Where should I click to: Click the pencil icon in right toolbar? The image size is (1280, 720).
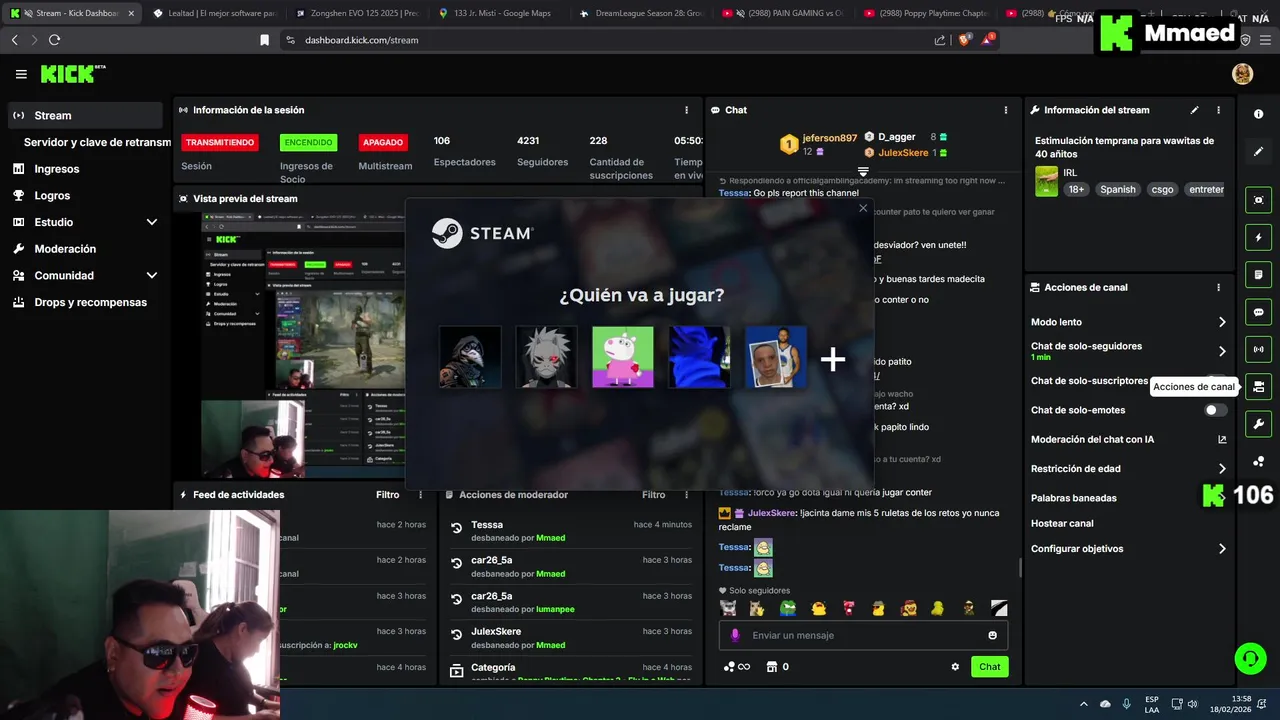(1258, 152)
